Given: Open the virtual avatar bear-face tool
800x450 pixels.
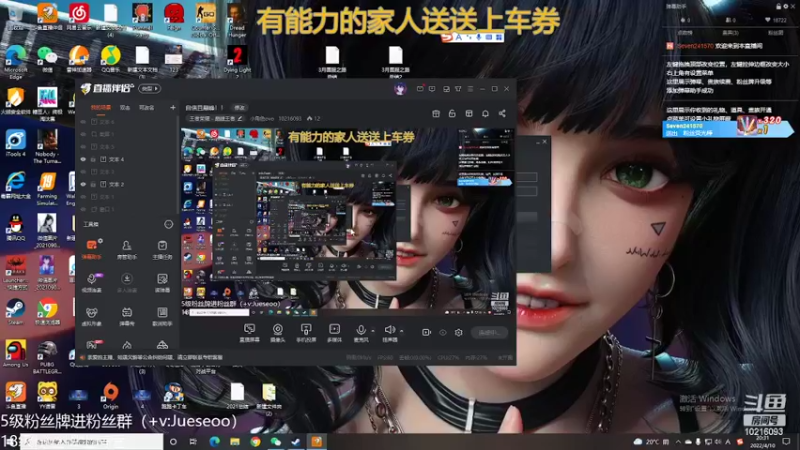Looking at the screenshot, I should [92, 316].
